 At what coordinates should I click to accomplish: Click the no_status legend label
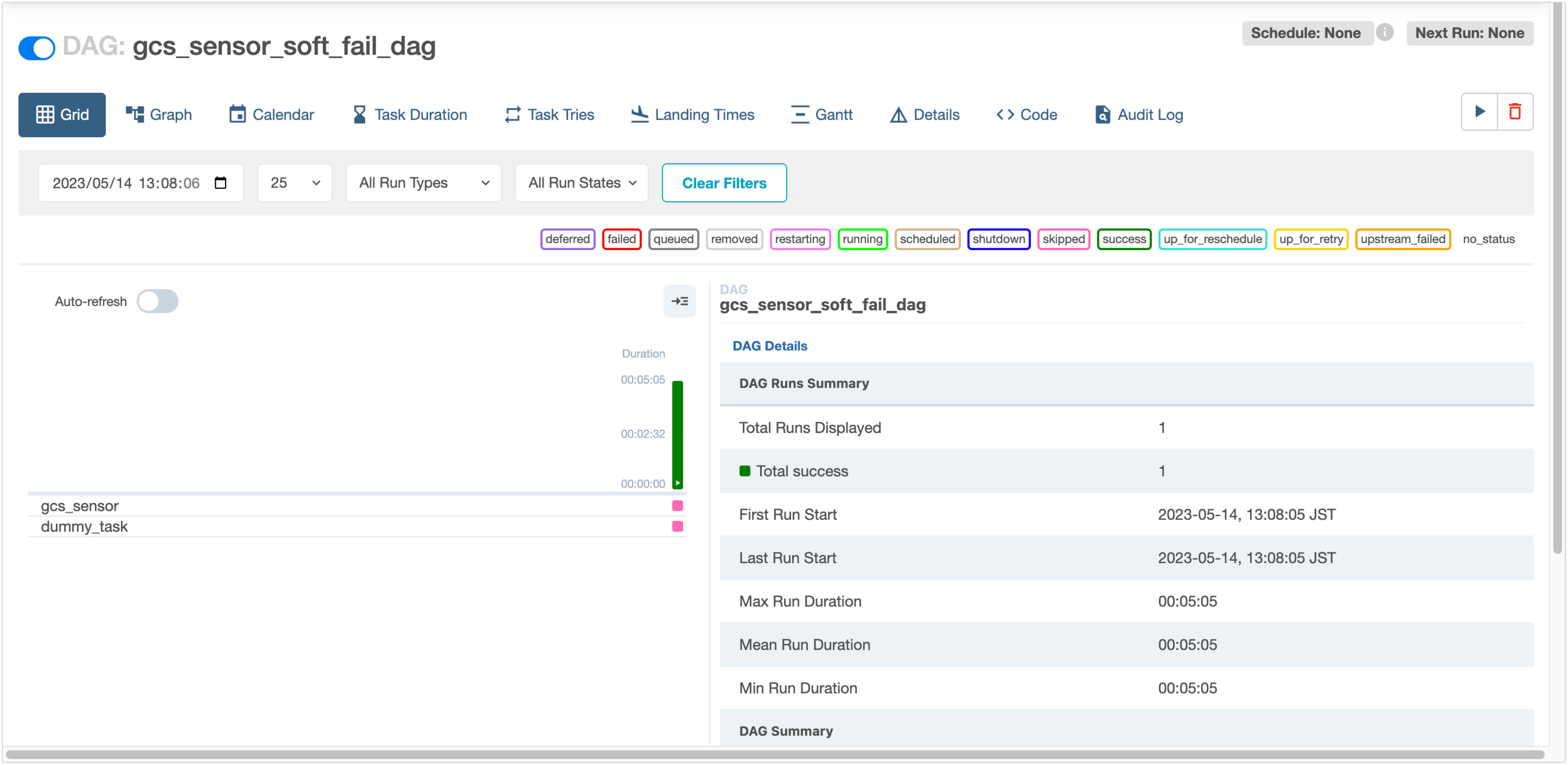pos(1488,239)
